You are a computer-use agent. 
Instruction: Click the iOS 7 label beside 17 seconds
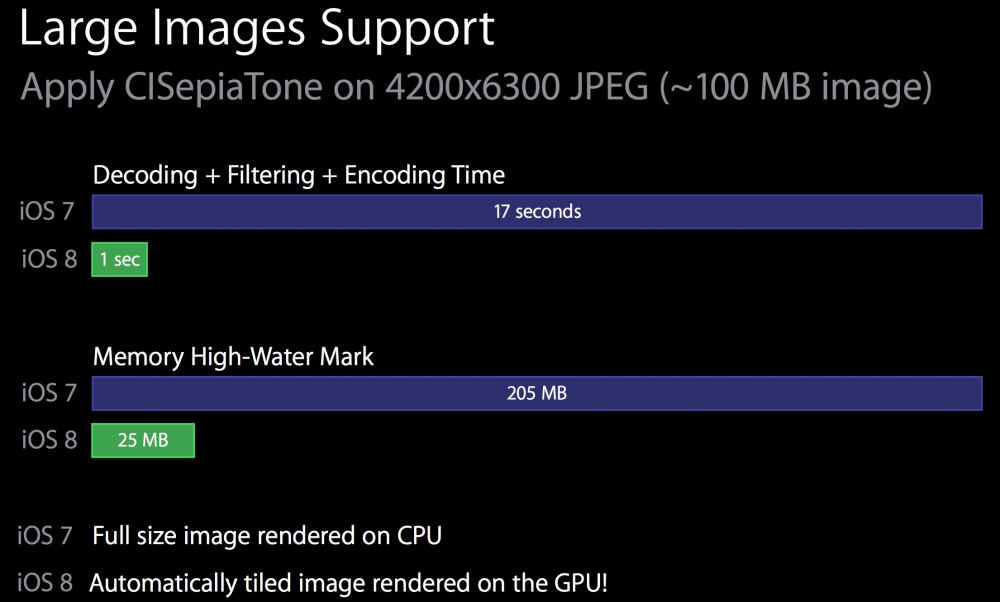48,212
